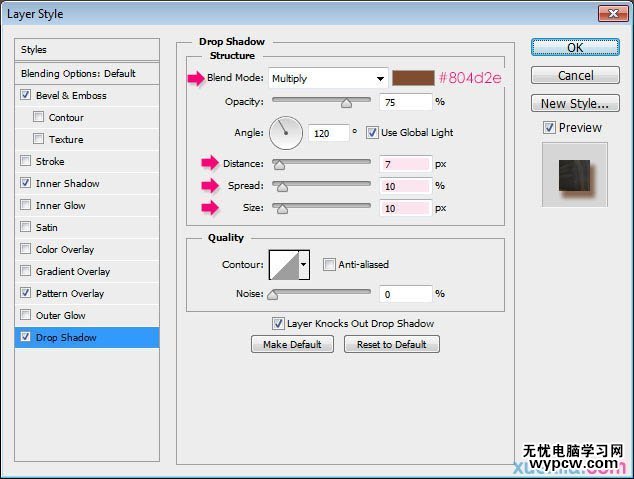Click the New Style... button

575,103
